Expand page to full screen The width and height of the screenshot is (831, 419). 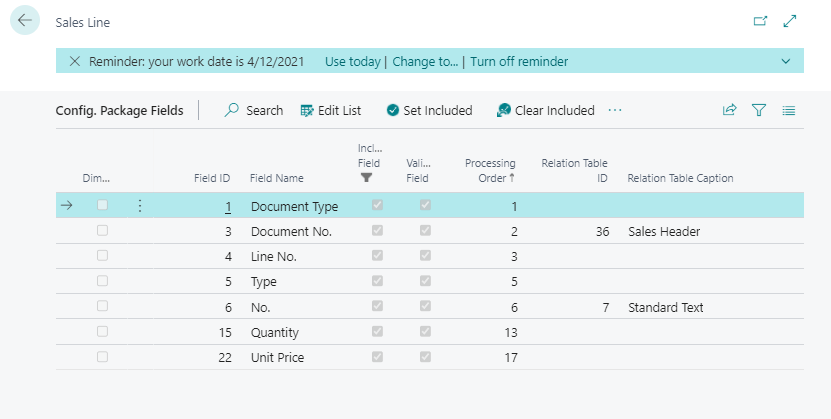(790, 21)
